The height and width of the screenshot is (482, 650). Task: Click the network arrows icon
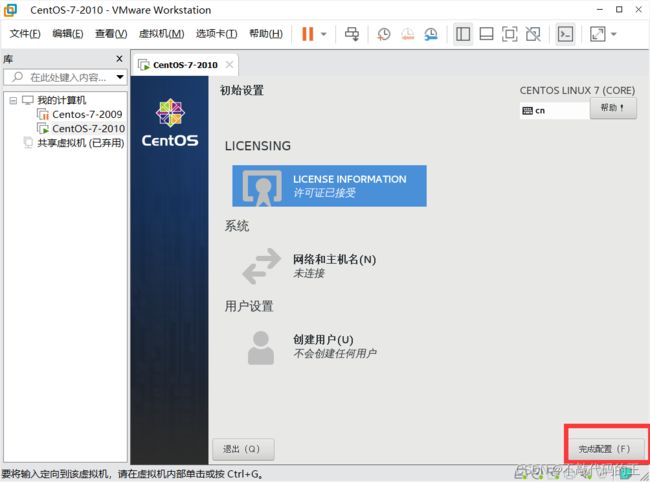pos(262,266)
